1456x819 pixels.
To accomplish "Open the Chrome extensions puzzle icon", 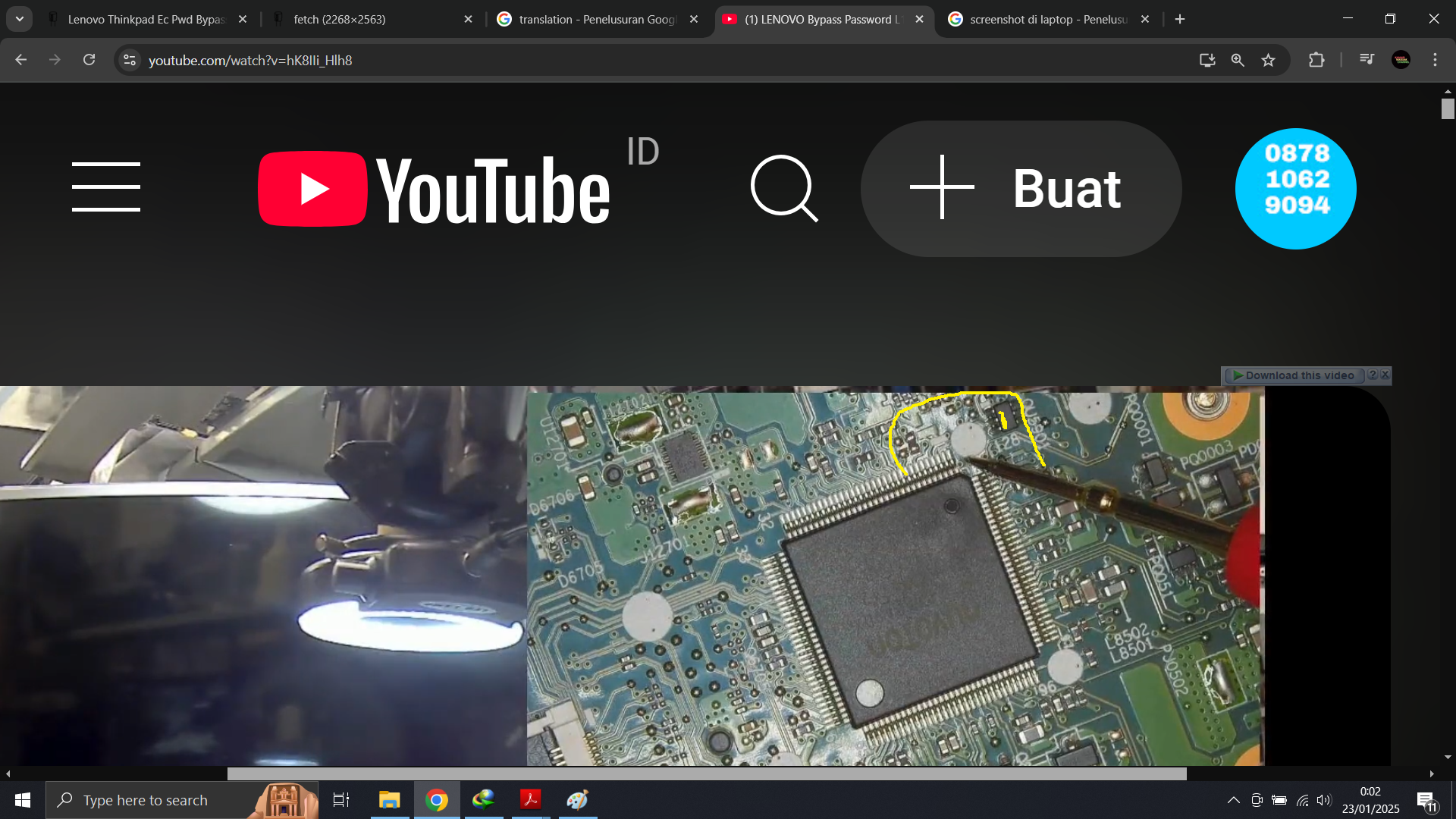I will [1316, 60].
